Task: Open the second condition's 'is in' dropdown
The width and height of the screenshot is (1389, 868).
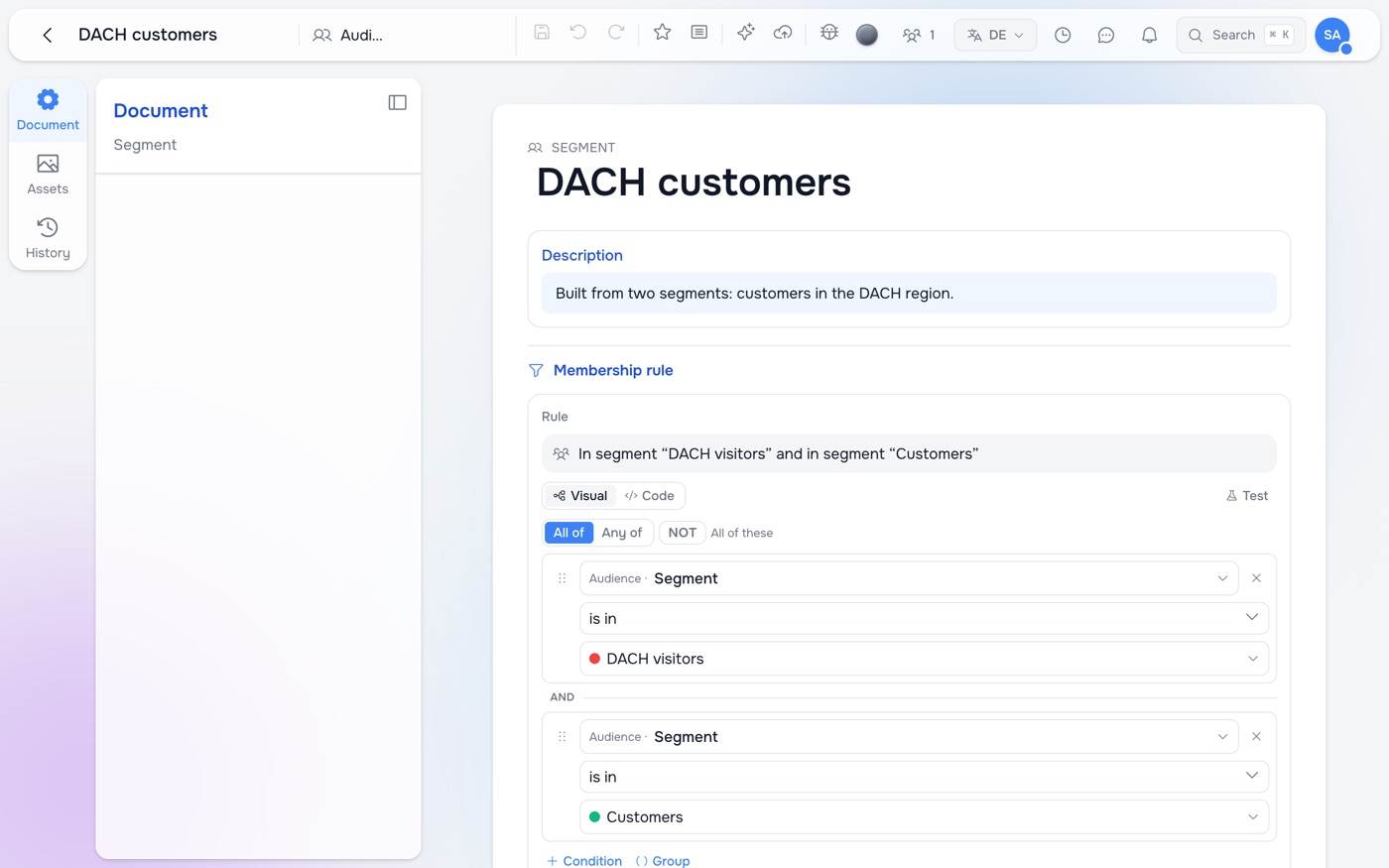Action: tap(924, 777)
